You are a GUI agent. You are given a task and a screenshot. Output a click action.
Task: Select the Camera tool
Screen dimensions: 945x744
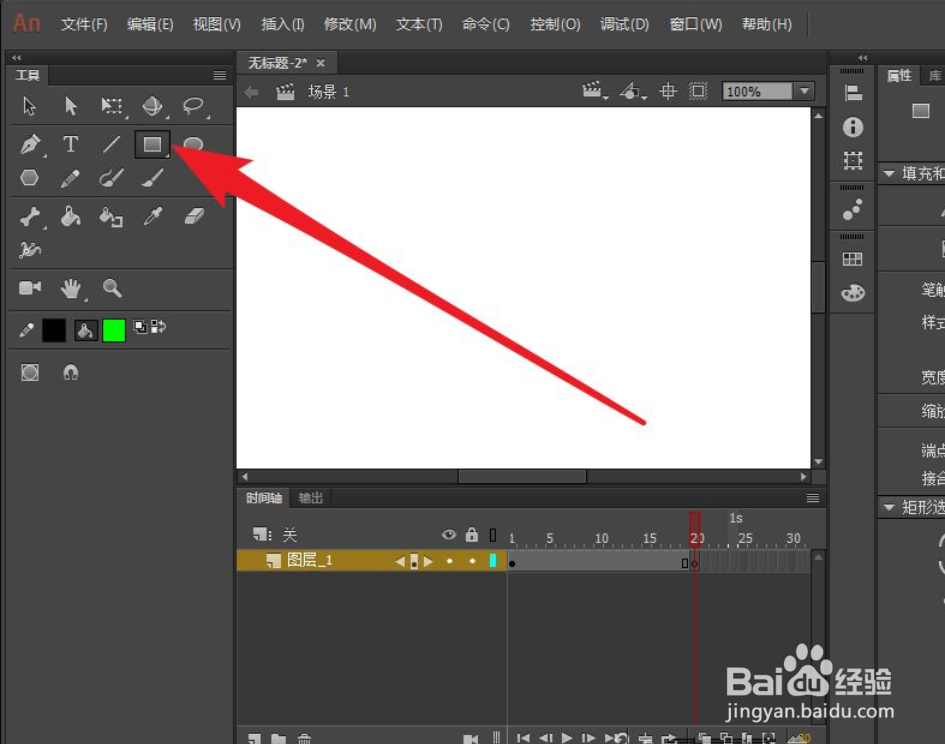pos(30,288)
